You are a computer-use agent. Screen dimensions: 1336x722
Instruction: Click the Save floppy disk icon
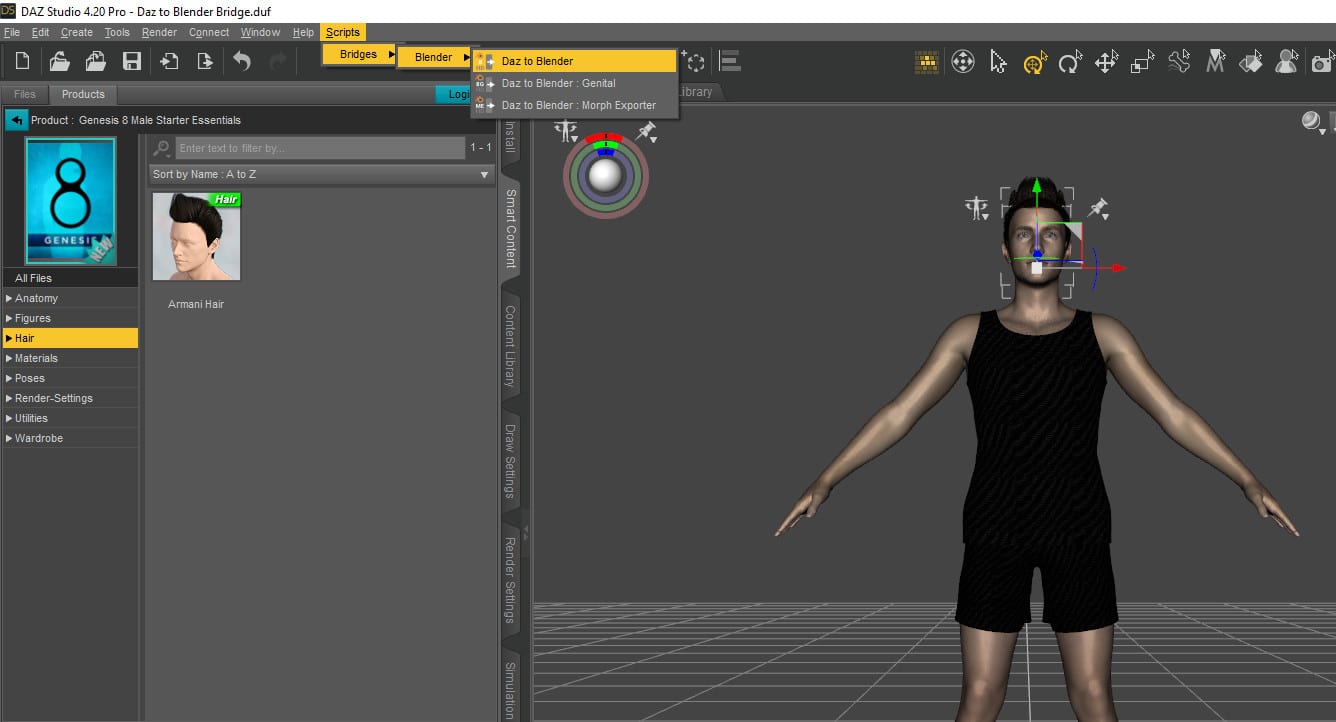pos(132,62)
